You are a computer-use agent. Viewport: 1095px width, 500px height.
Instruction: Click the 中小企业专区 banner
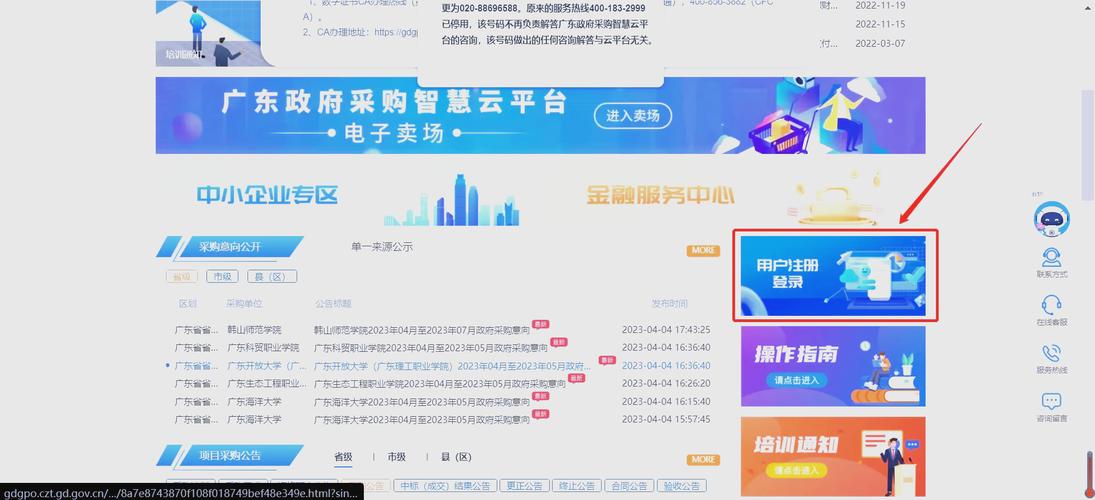click(x=267, y=196)
